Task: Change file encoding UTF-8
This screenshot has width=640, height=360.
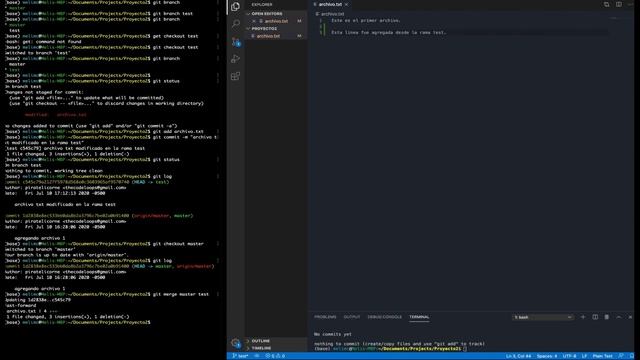Action: pyautogui.click(x=569, y=356)
